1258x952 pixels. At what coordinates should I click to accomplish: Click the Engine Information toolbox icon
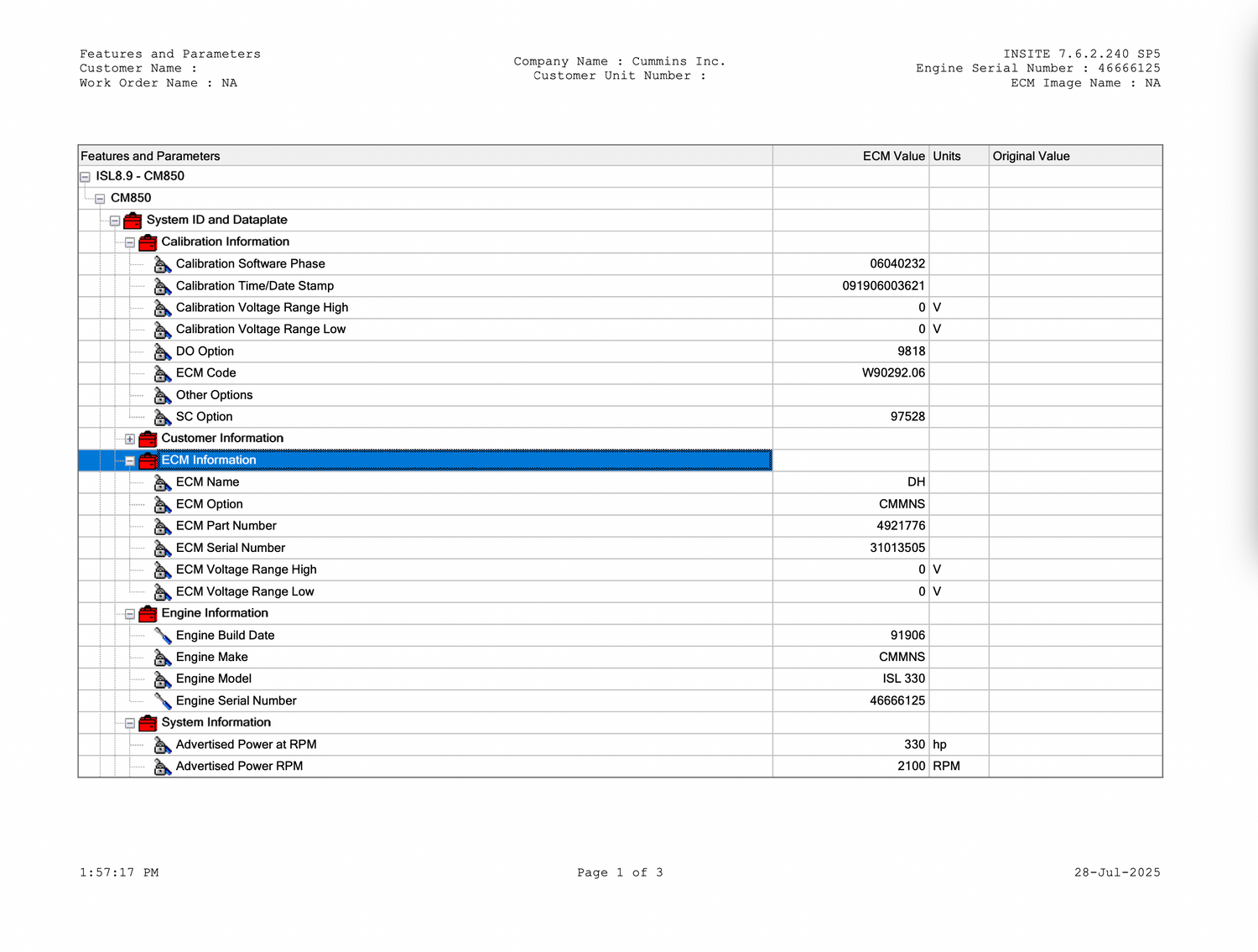click(x=148, y=614)
